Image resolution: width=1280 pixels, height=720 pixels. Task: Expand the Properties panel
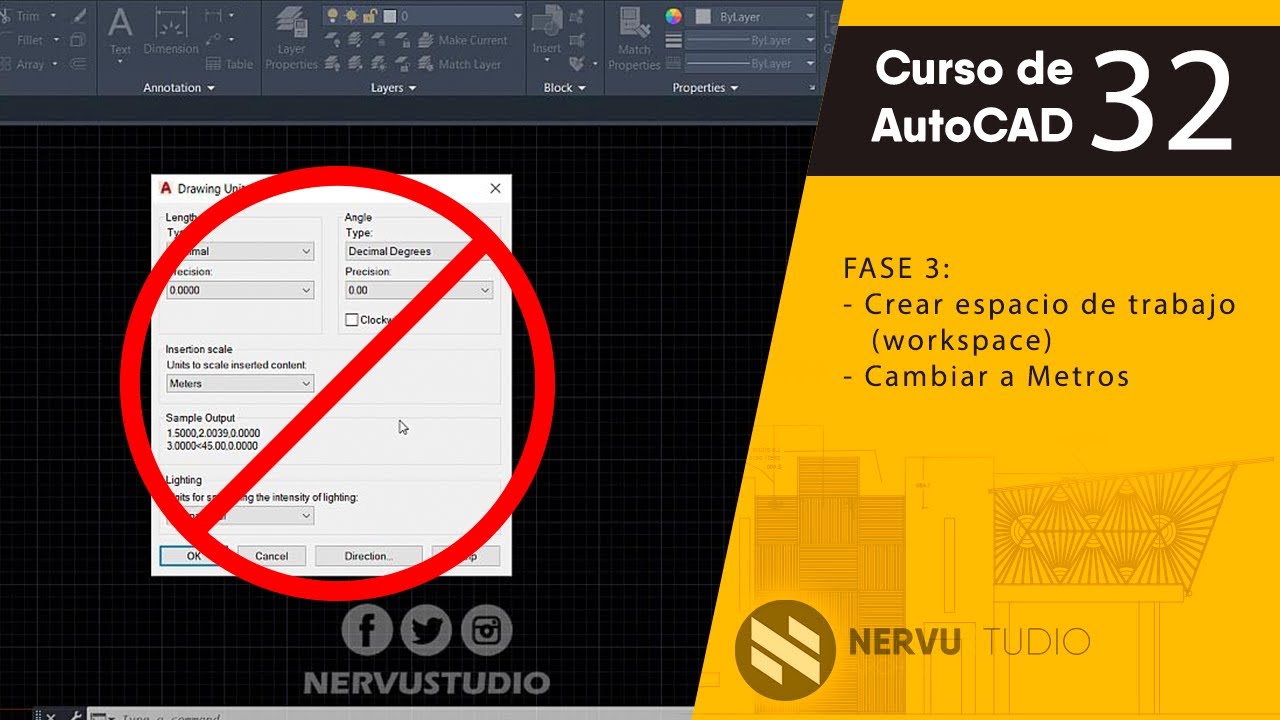click(x=705, y=88)
